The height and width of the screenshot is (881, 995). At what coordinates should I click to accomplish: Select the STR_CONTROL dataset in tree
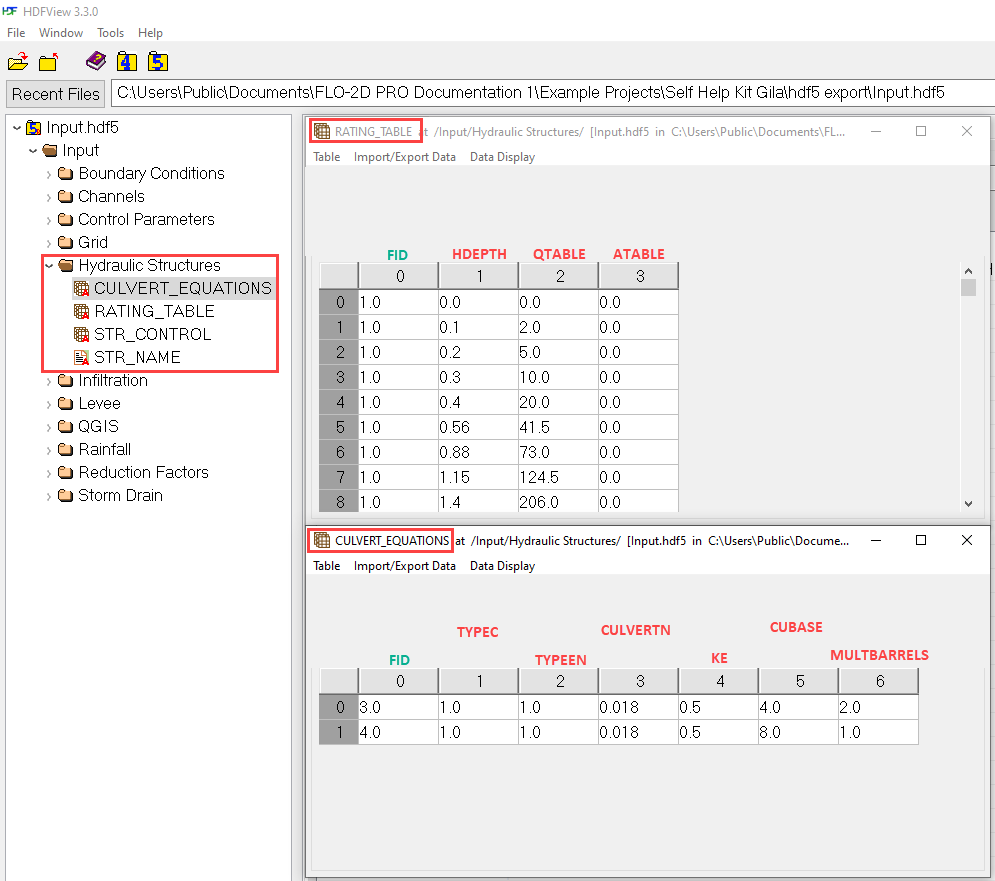(152, 334)
